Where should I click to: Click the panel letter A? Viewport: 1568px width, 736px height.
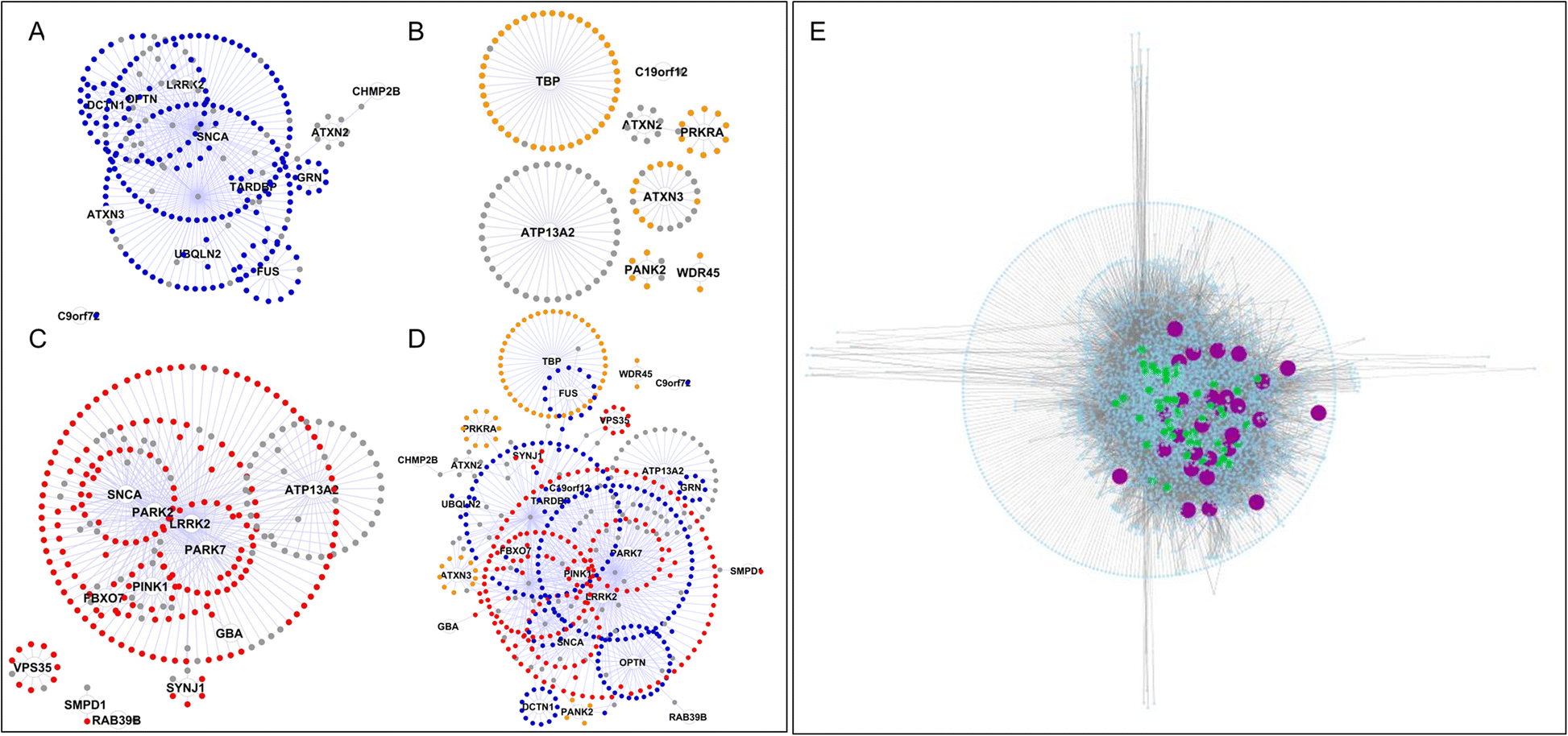pos(36,32)
